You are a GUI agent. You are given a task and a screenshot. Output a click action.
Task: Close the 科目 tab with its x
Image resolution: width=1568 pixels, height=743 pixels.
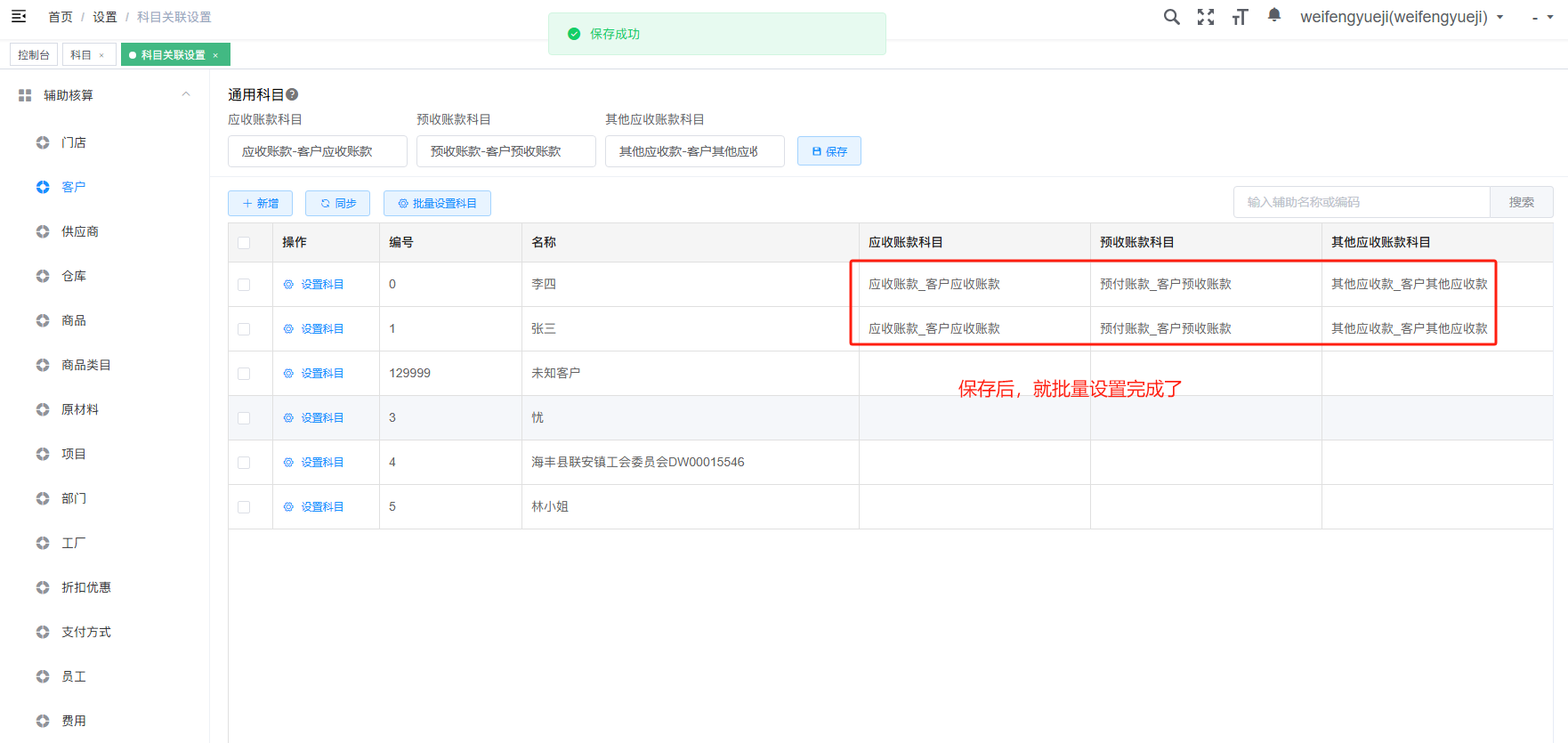(101, 55)
